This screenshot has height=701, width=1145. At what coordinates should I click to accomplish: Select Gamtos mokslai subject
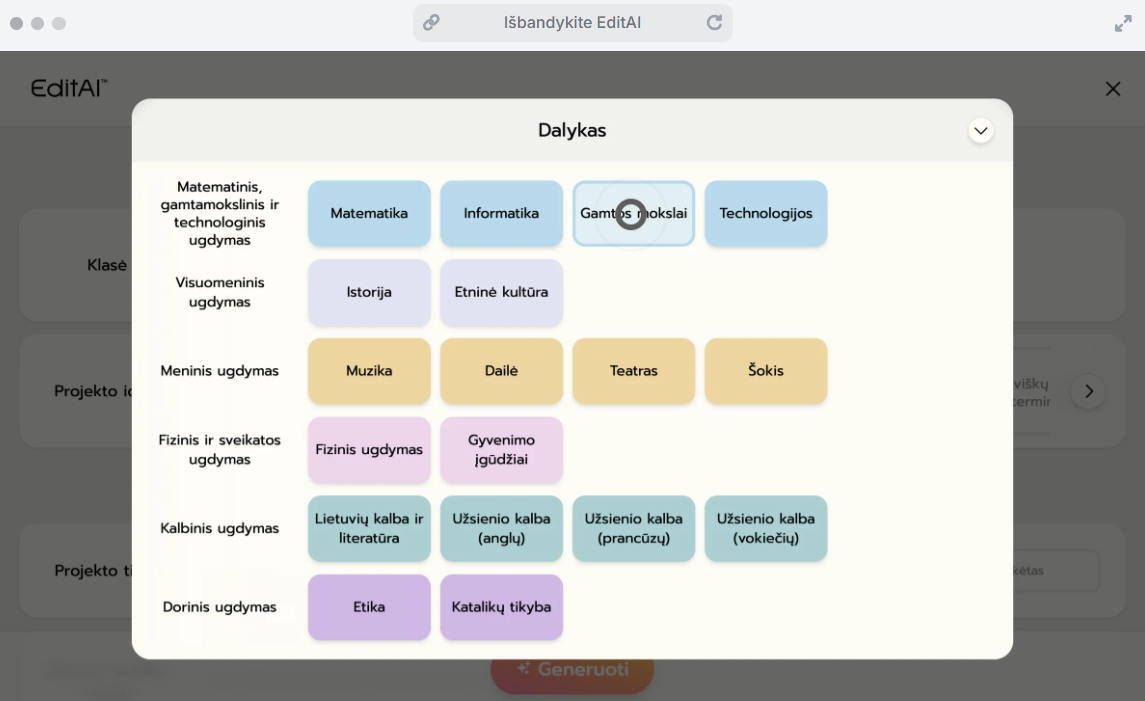coord(633,214)
